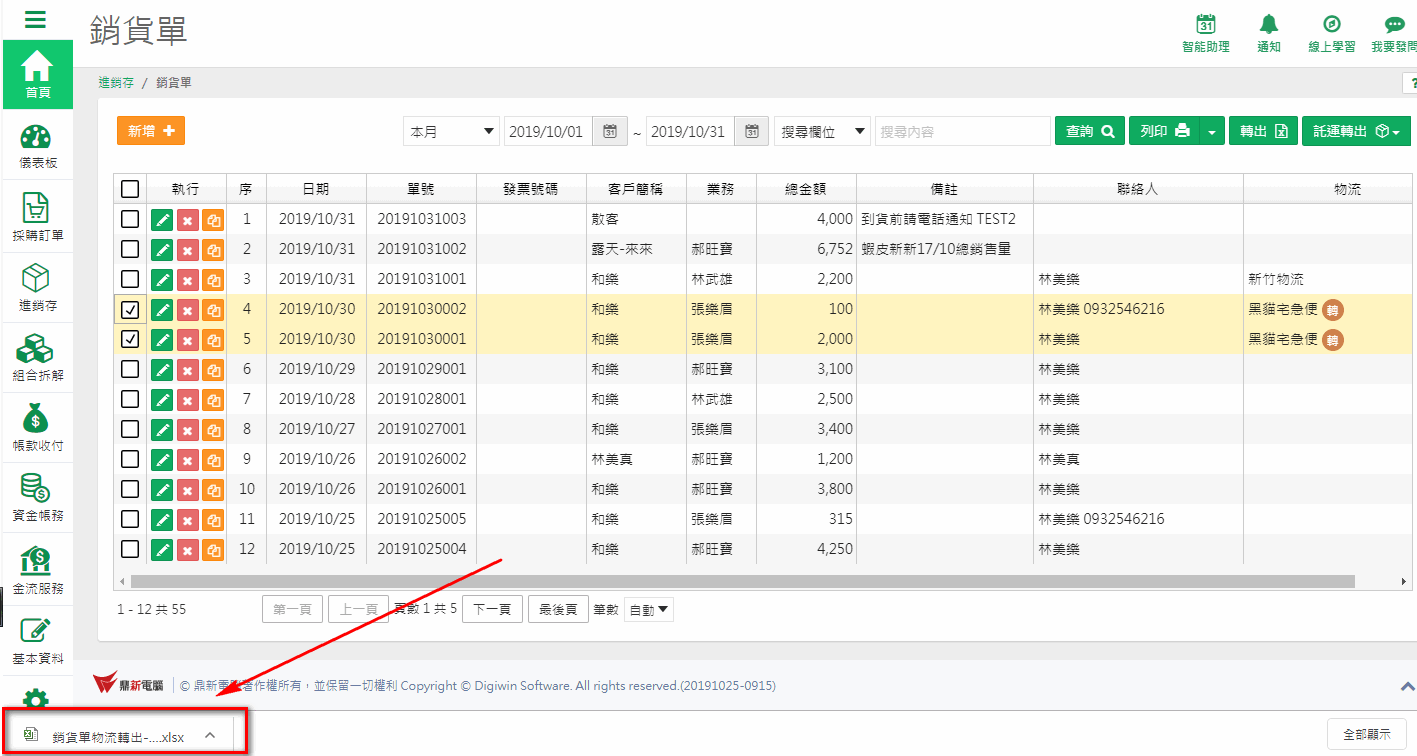
Task: Open 帳款收付 in the sidebar
Action: click(x=38, y=428)
